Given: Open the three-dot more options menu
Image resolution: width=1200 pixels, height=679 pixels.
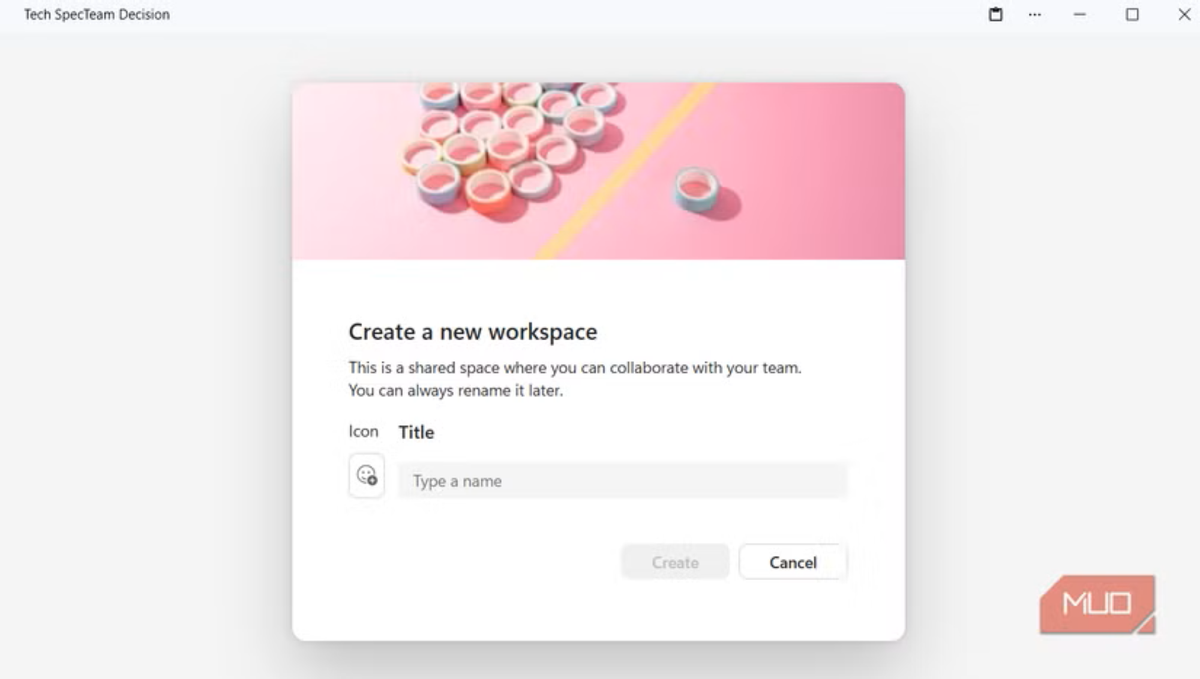Looking at the screenshot, I should point(1035,15).
